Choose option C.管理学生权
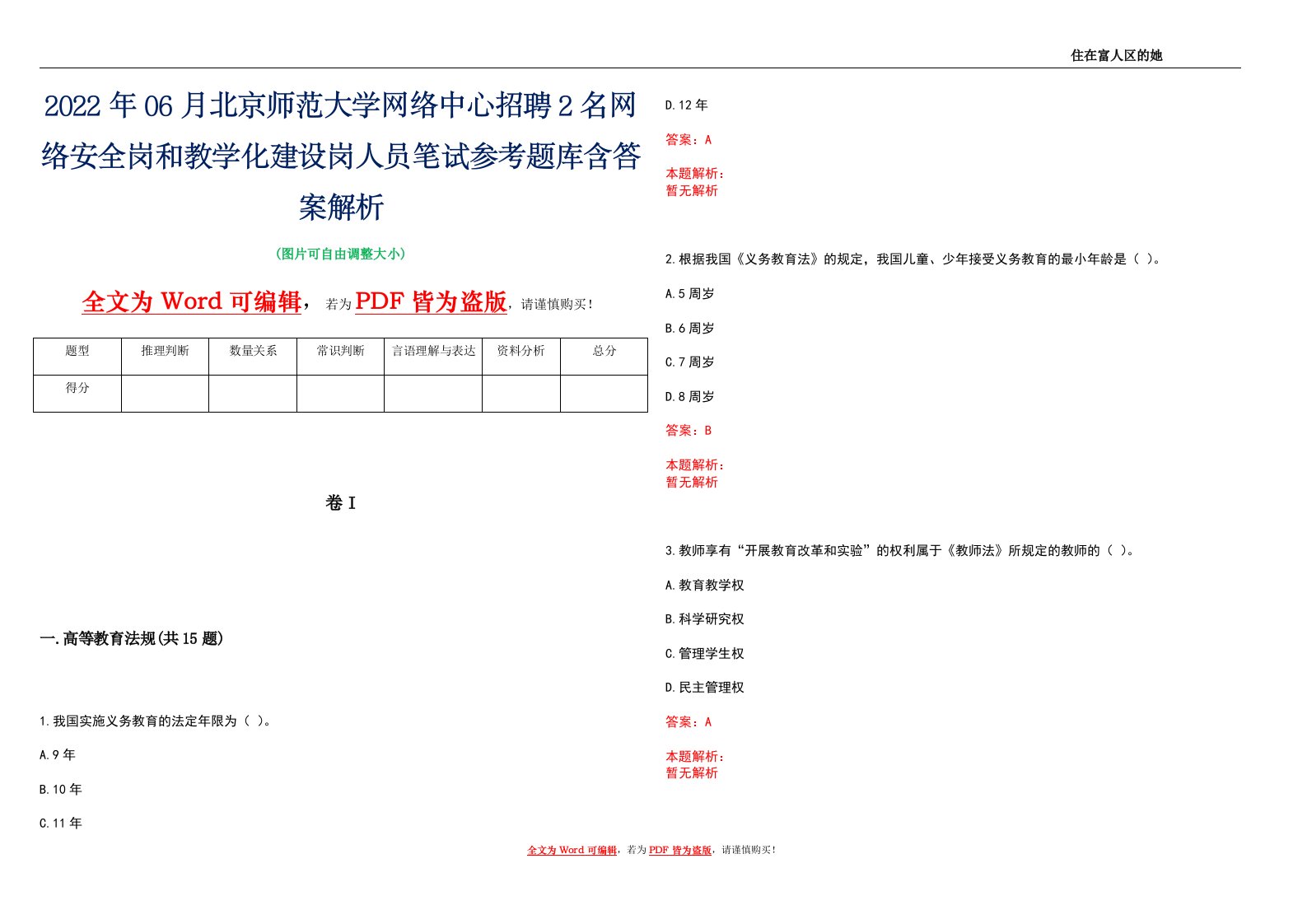1307x924 pixels. [705, 653]
